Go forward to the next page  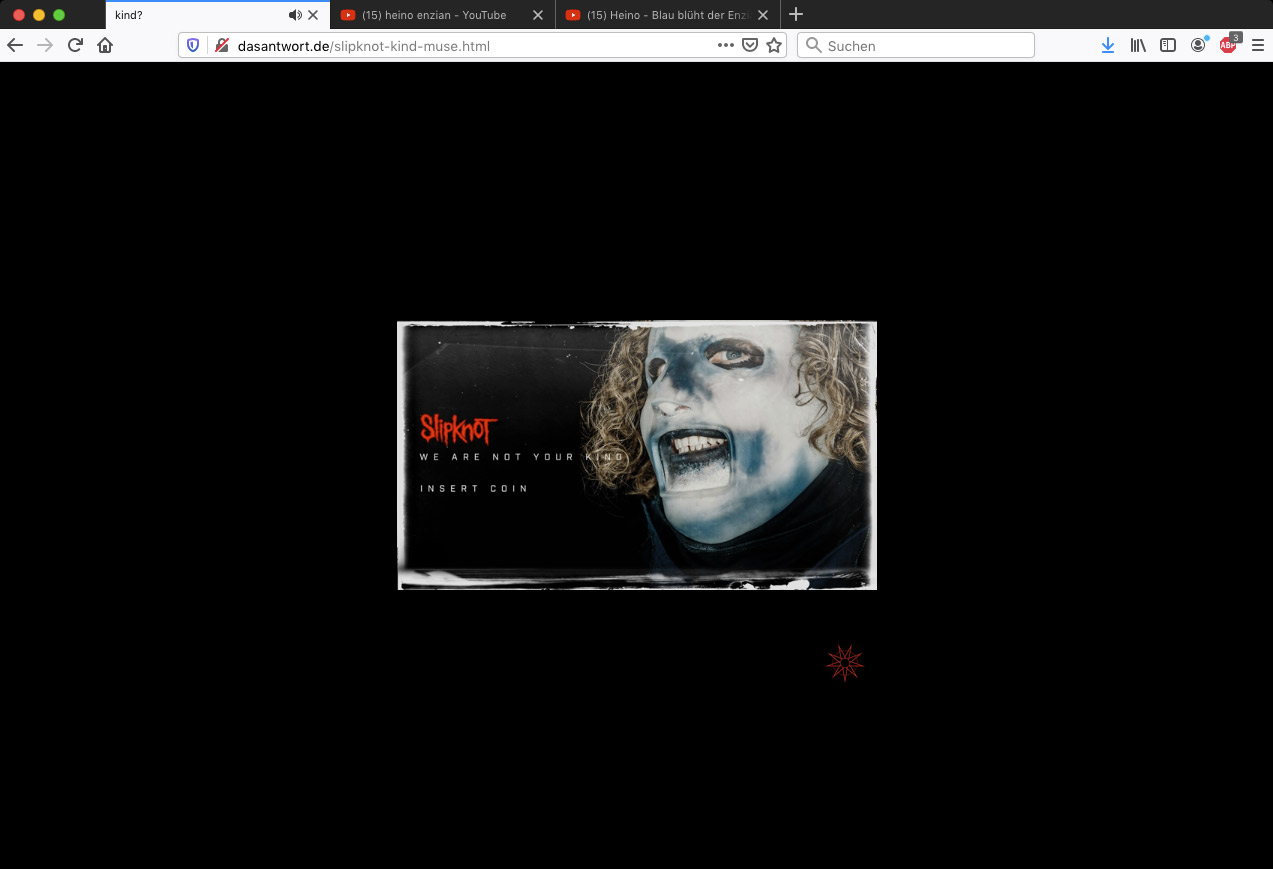[45, 45]
